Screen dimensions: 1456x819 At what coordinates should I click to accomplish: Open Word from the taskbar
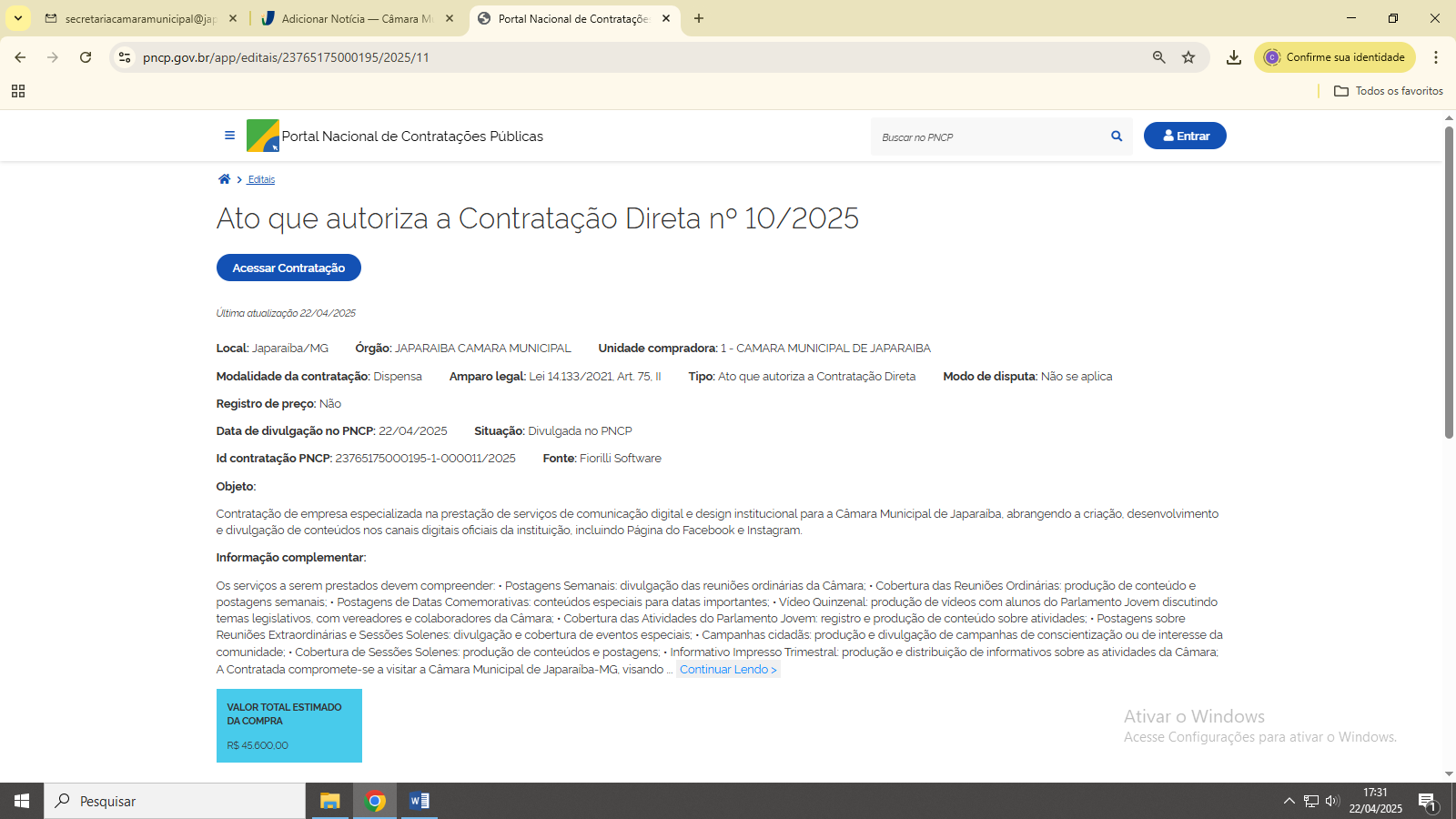(419, 801)
